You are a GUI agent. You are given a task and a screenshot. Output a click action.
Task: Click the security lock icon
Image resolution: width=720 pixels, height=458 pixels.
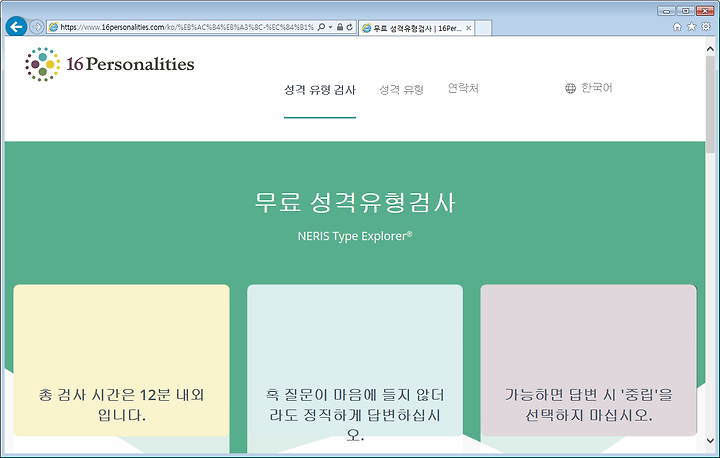point(340,27)
